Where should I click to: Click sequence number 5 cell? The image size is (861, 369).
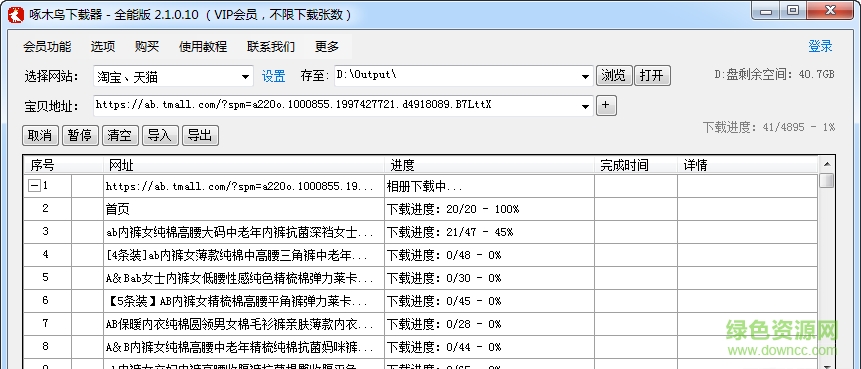(46, 278)
